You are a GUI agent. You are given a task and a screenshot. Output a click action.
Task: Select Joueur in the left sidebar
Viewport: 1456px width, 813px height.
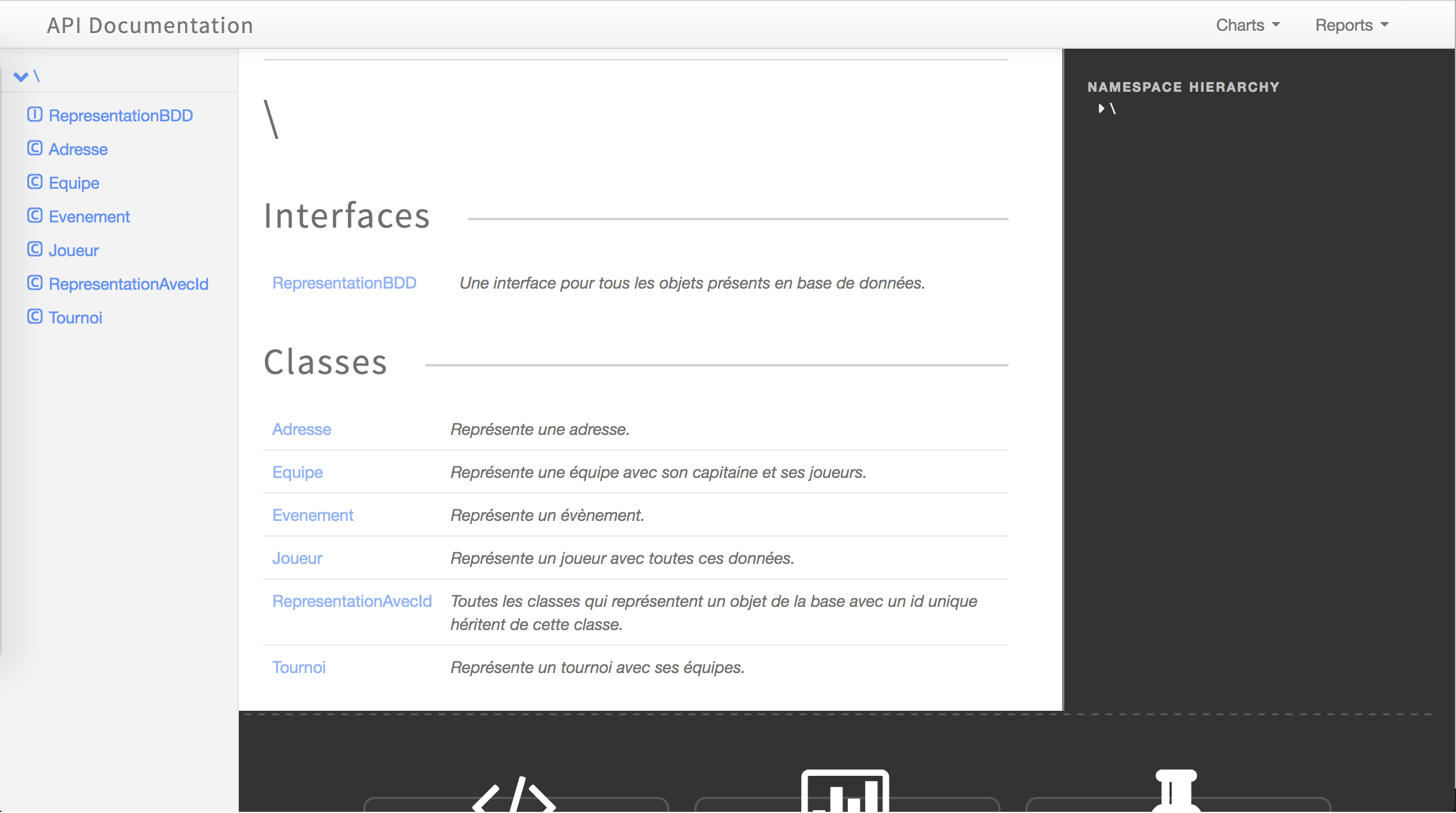pyautogui.click(x=74, y=250)
